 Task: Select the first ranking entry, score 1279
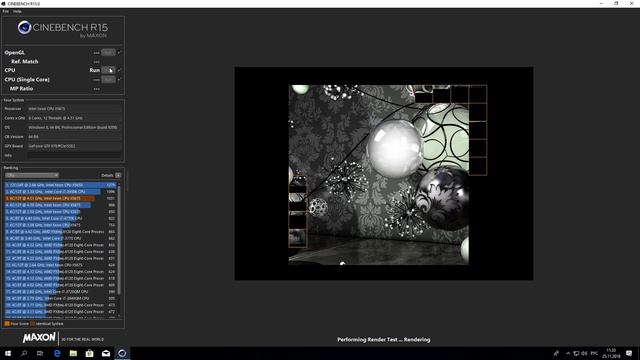(x=60, y=185)
